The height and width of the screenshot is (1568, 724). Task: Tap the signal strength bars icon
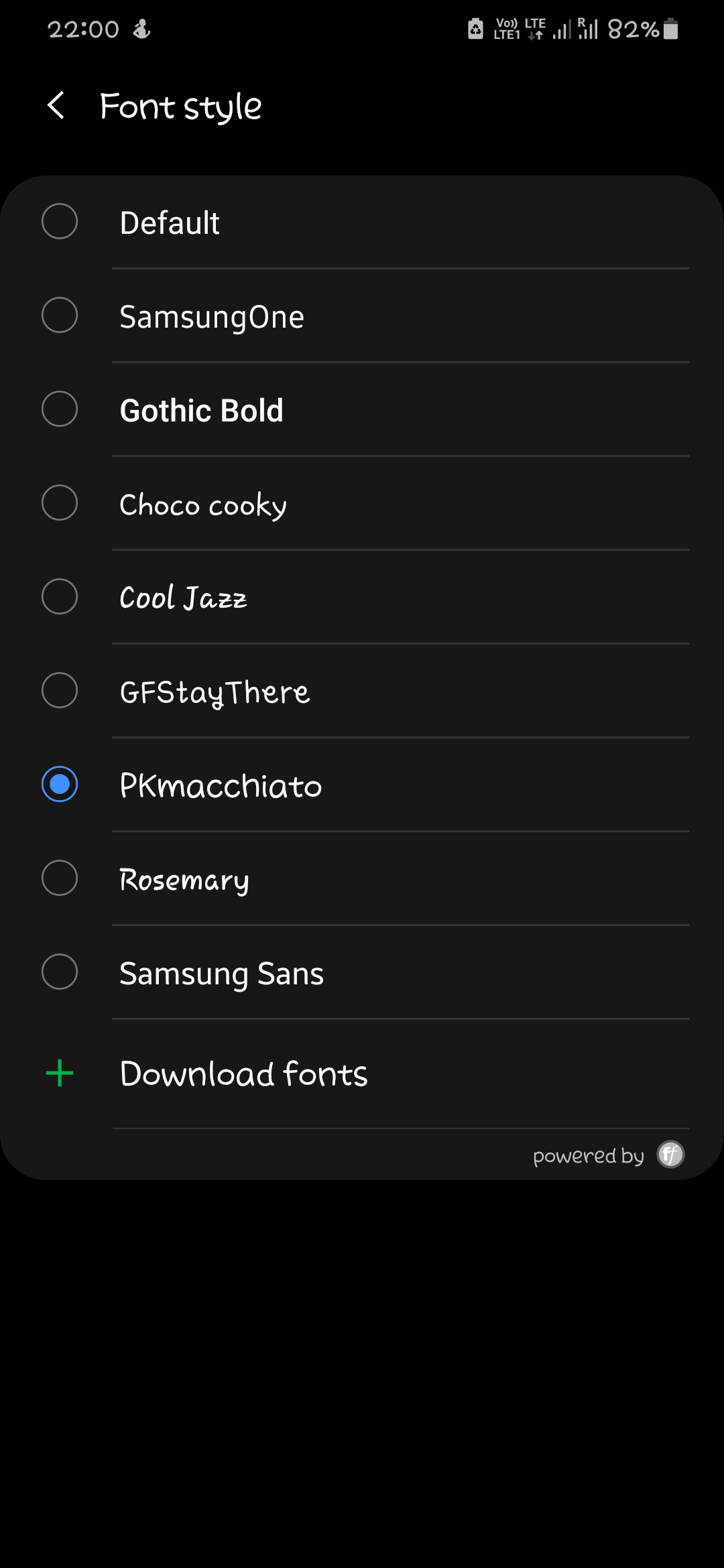[x=562, y=29]
